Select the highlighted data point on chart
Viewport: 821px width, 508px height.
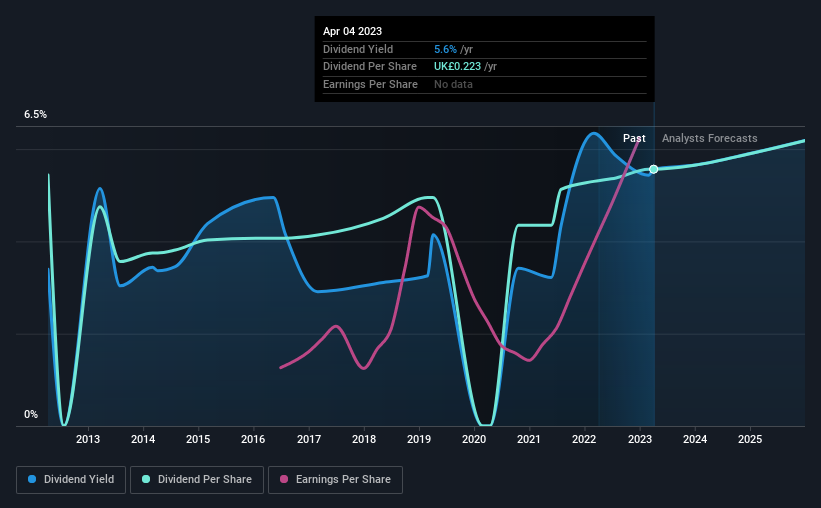tap(653, 169)
